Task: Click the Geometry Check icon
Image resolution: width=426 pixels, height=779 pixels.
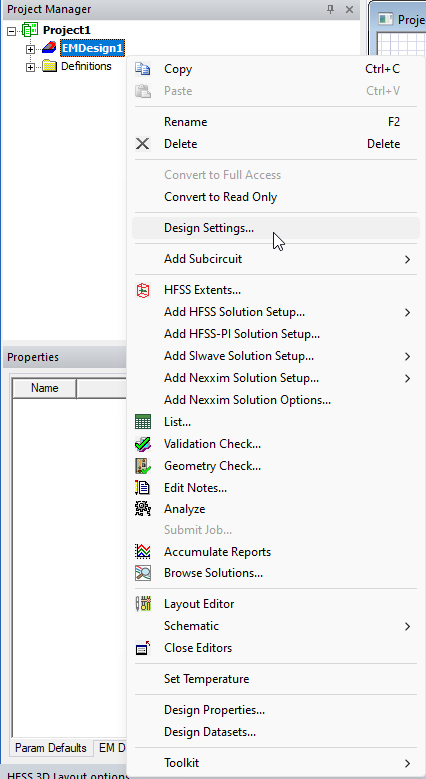Action: pyautogui.click(x=143, y=466)
